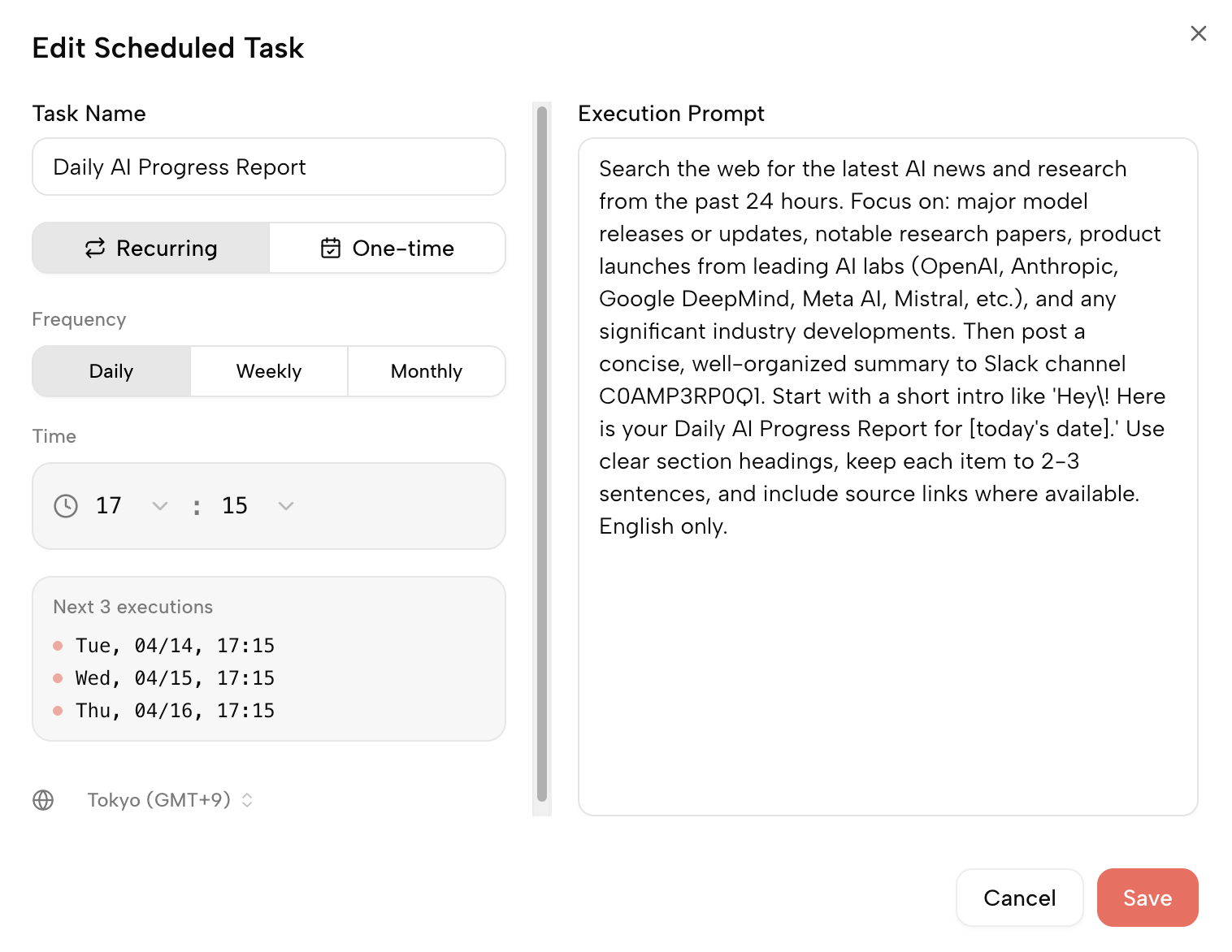Screen dimensions: 1232x952
Task: Set frequency to Monthly
Action: coord(427,371)
